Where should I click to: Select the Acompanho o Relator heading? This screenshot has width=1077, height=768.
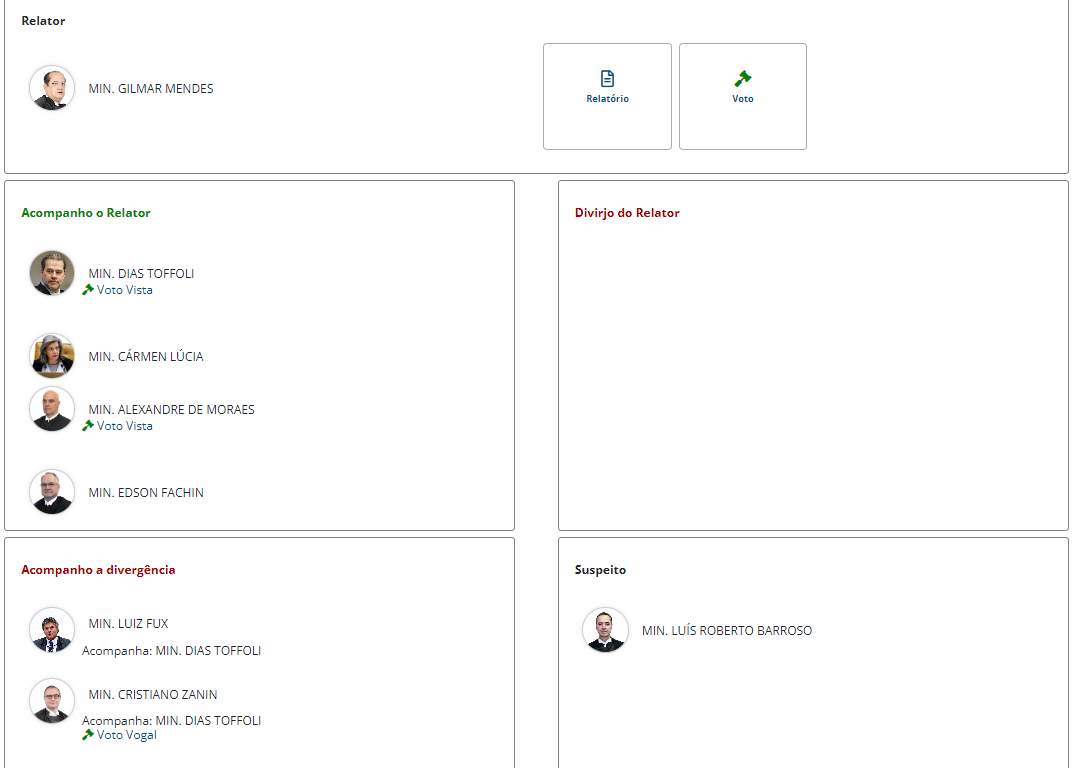point(86,213)
